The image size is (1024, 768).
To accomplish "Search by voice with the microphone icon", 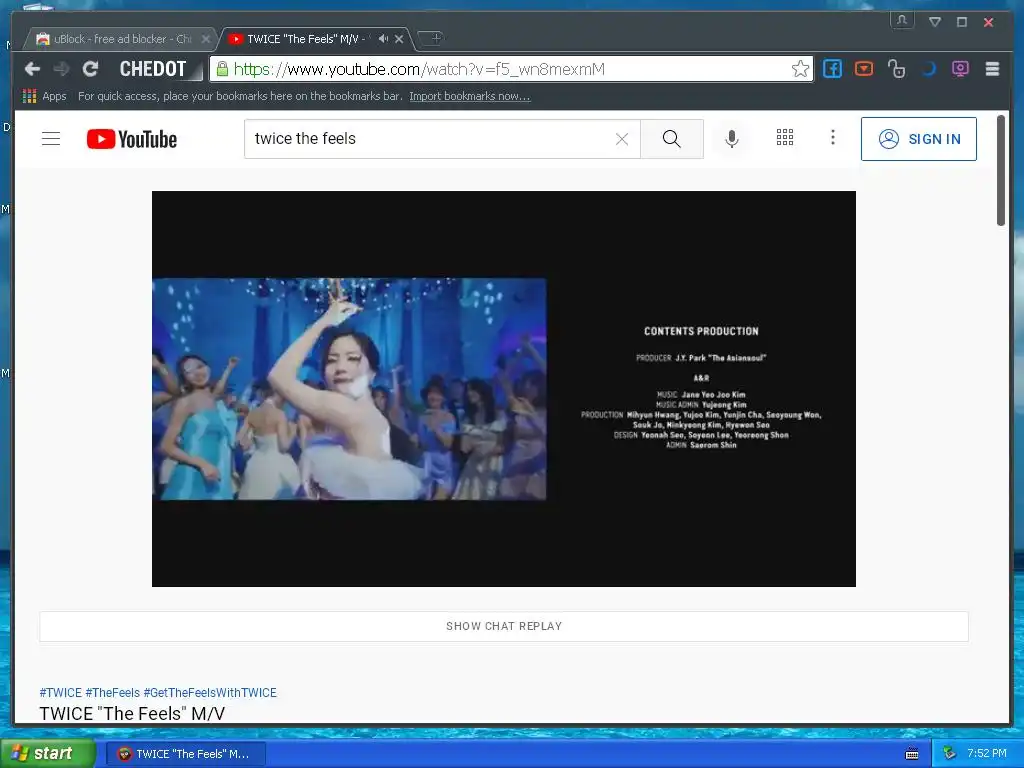I will tap(732, 138).
